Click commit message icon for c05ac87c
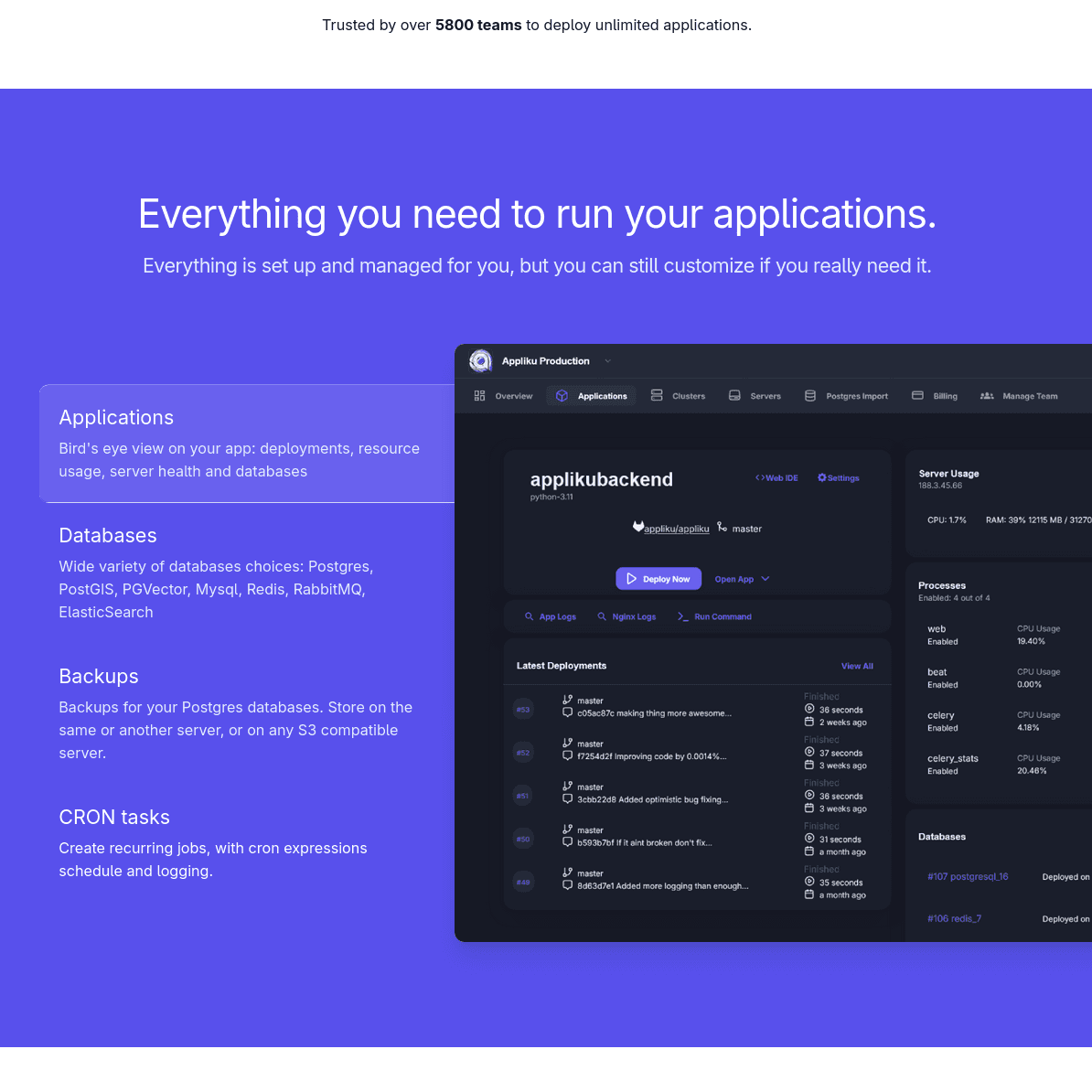This screenshot has height=1092, width=1092. (x=568, y=713)
